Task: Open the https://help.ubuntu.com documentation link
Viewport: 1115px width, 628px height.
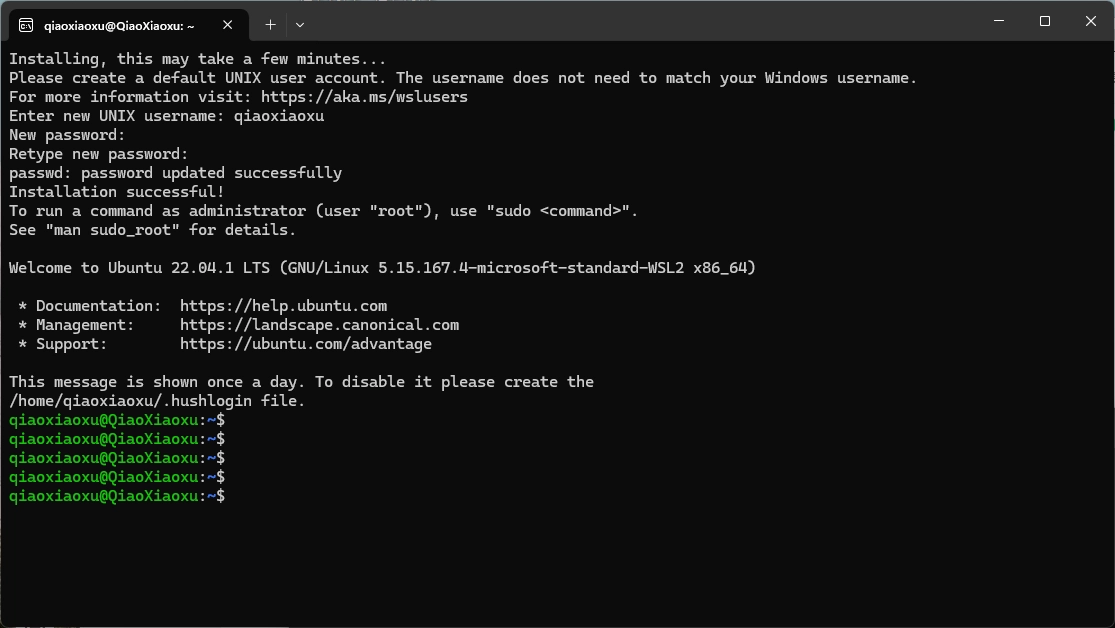Action: (x=283, y=306)
